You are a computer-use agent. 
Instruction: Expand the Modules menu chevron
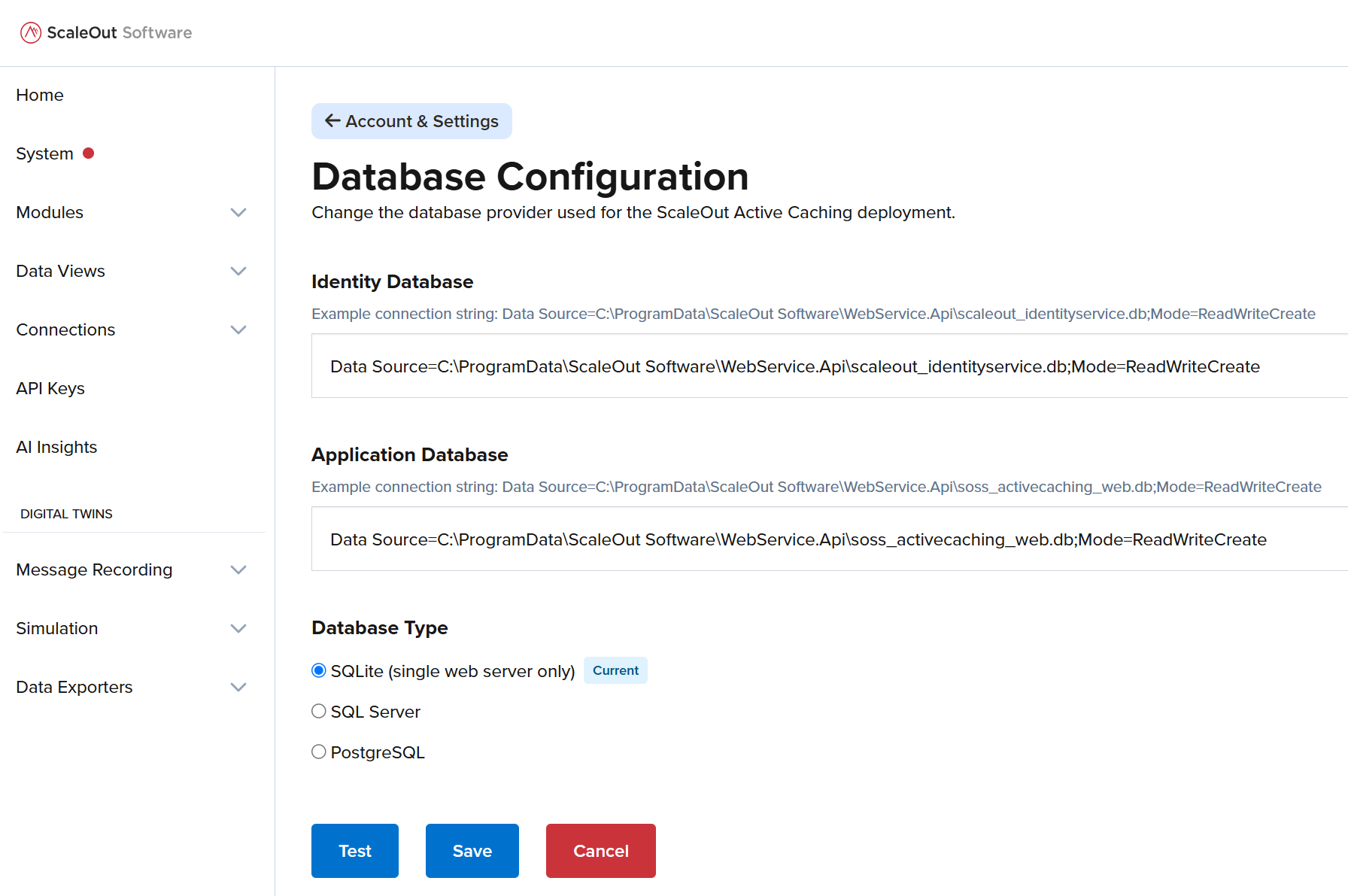click(x=238, y=212)
